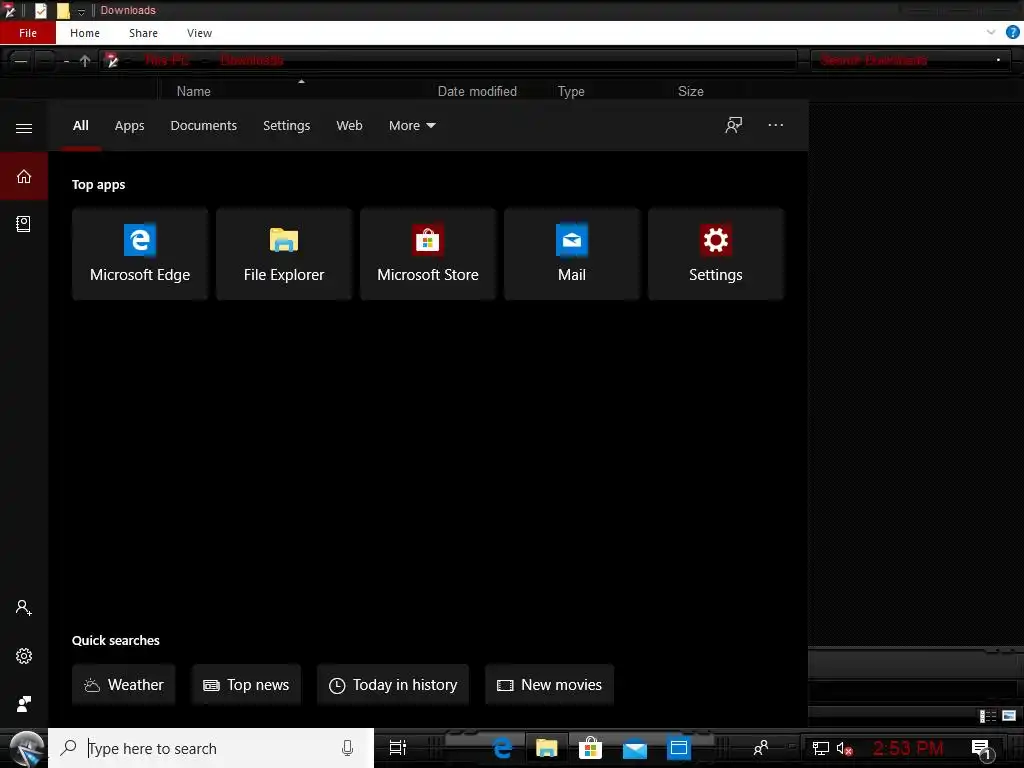
Task: Open the three-dot options menu in search
Action: pyautogui.click(x=776, y=125)
